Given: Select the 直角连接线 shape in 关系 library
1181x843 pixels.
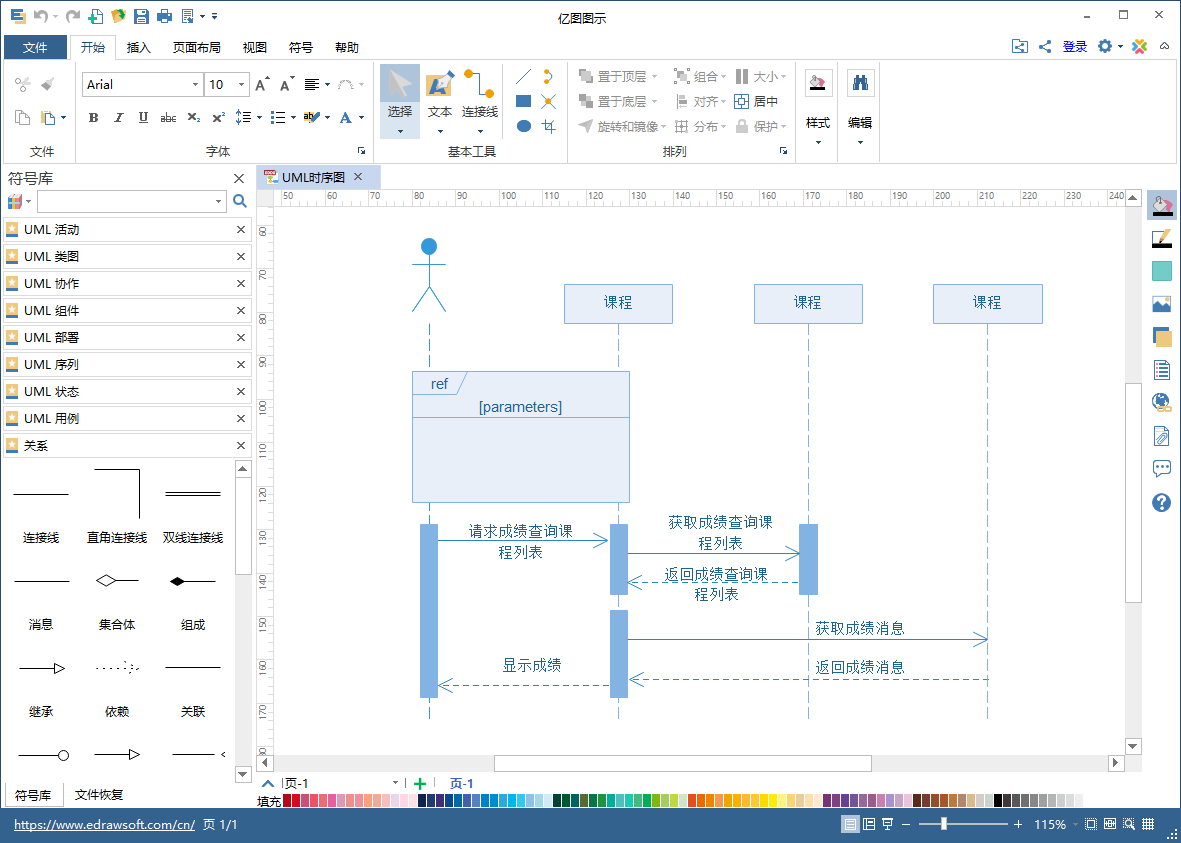Looking at the screenshot, I should [x=117, y=505].
